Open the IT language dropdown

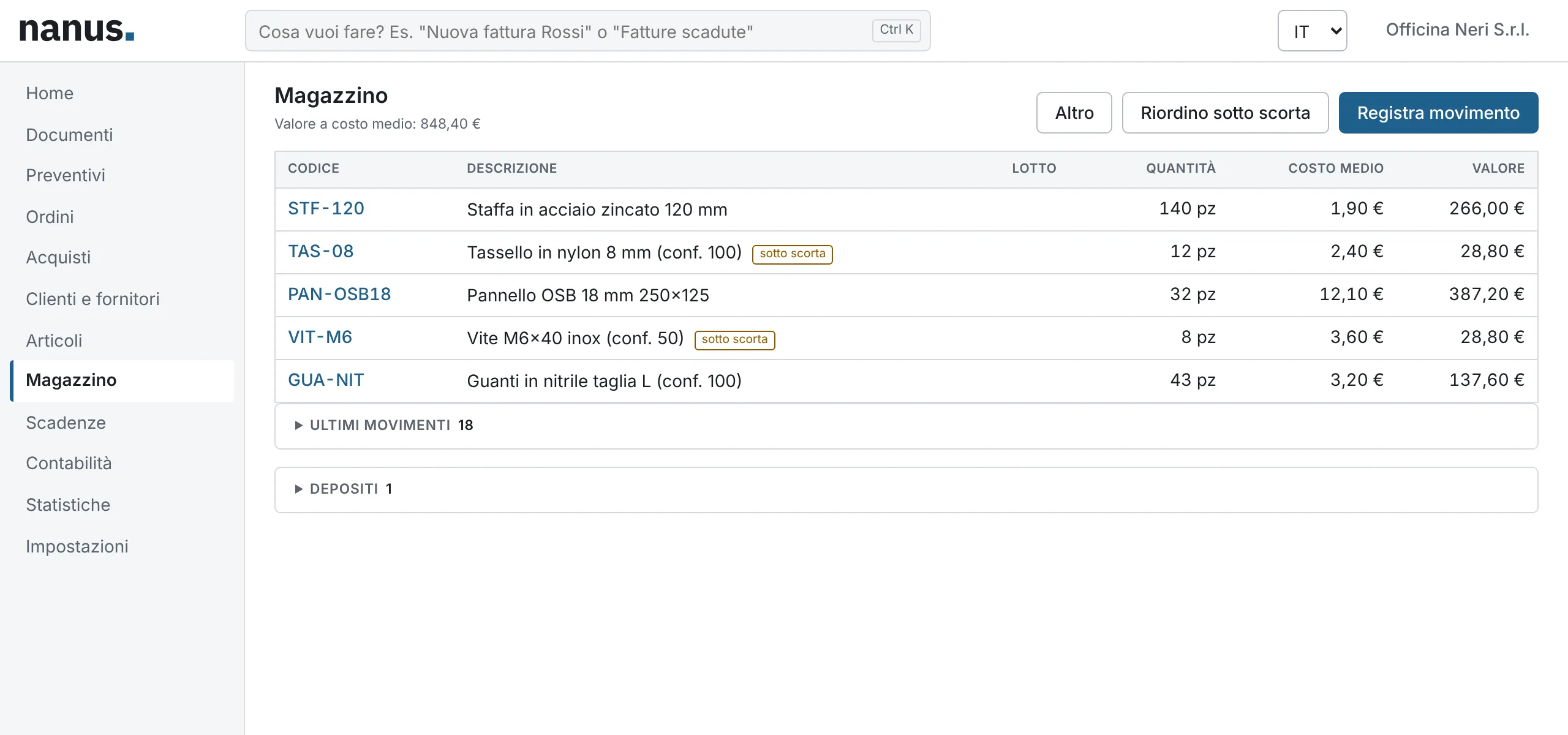click(1312, 31)
